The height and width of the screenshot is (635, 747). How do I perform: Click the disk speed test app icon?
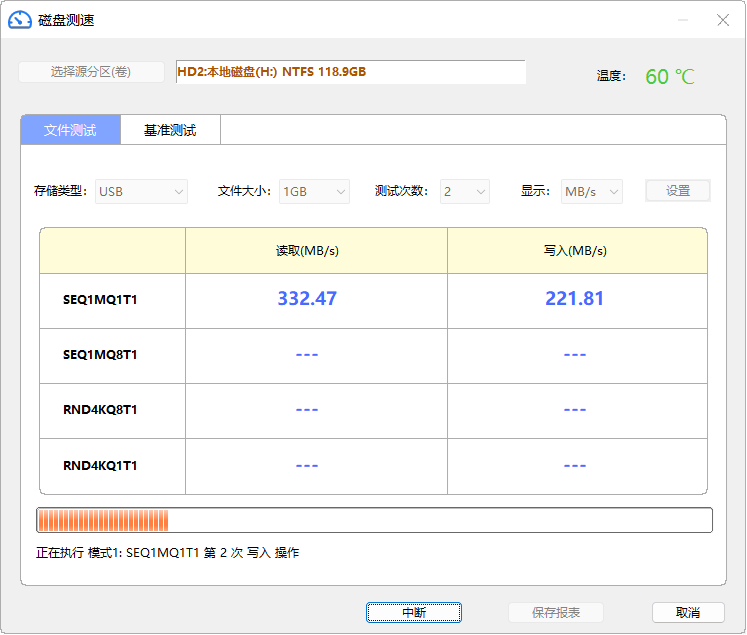tap(20, 20)
